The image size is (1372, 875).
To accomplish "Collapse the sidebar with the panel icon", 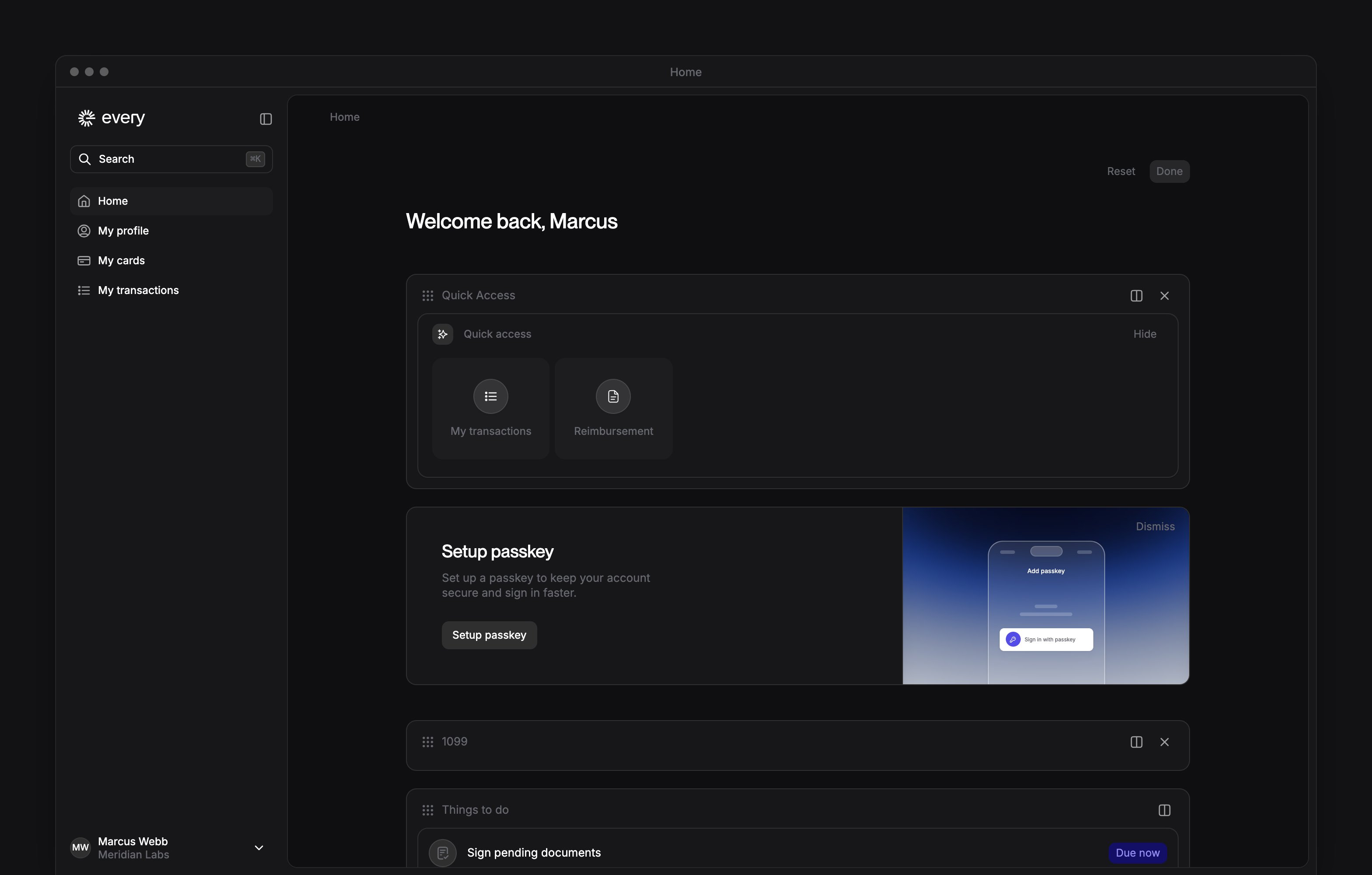I will [266, 119].
